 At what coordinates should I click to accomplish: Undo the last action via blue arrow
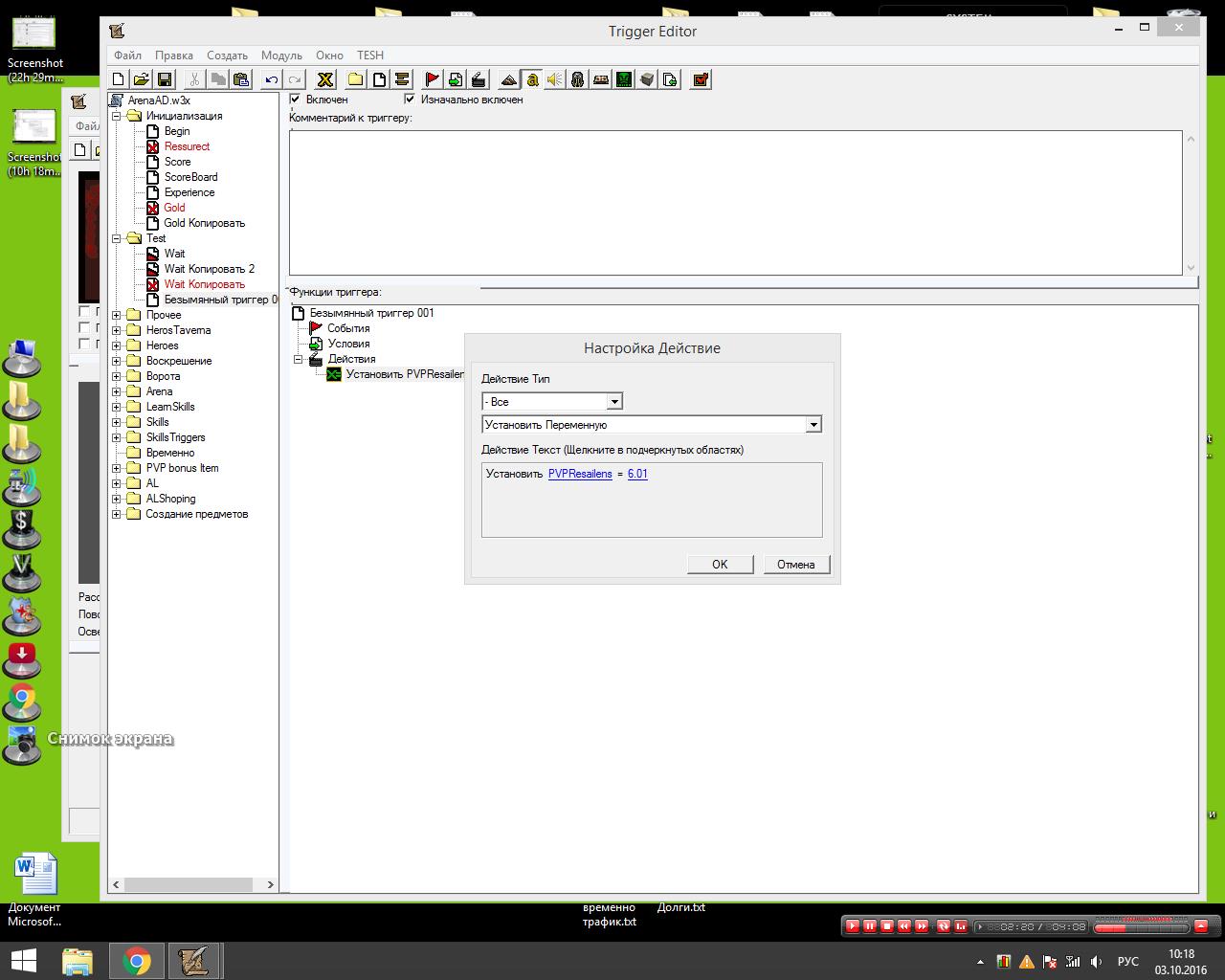point(272,79)
